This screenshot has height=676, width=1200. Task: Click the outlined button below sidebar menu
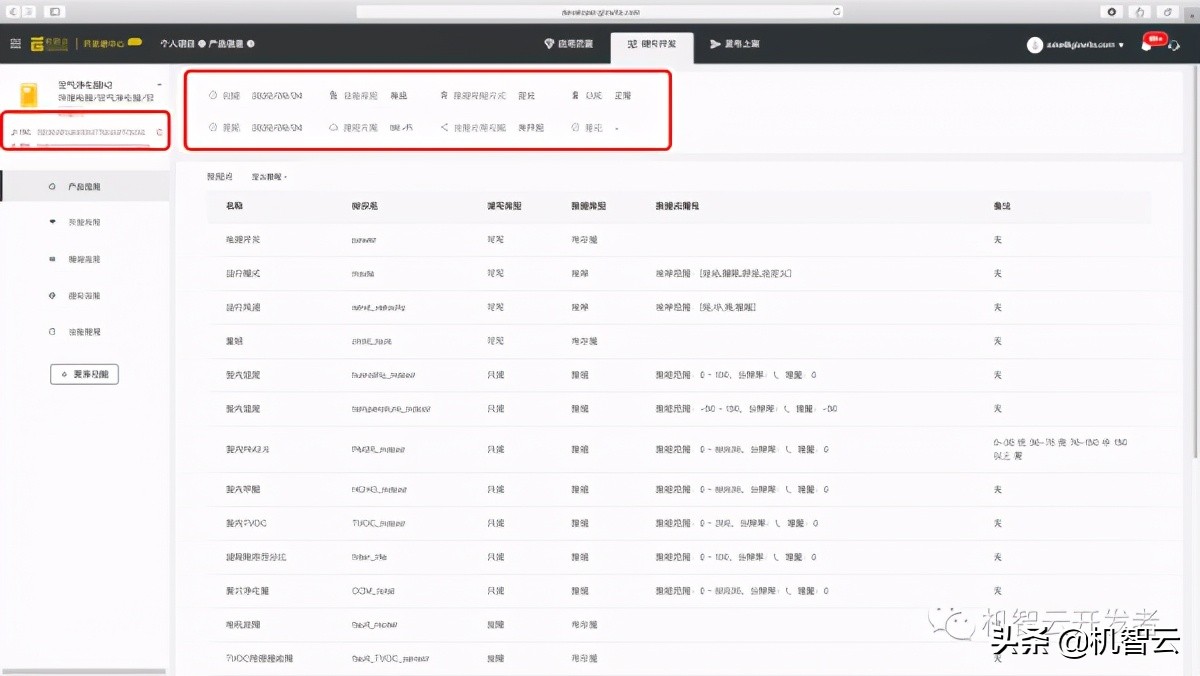tap(84, 375)
